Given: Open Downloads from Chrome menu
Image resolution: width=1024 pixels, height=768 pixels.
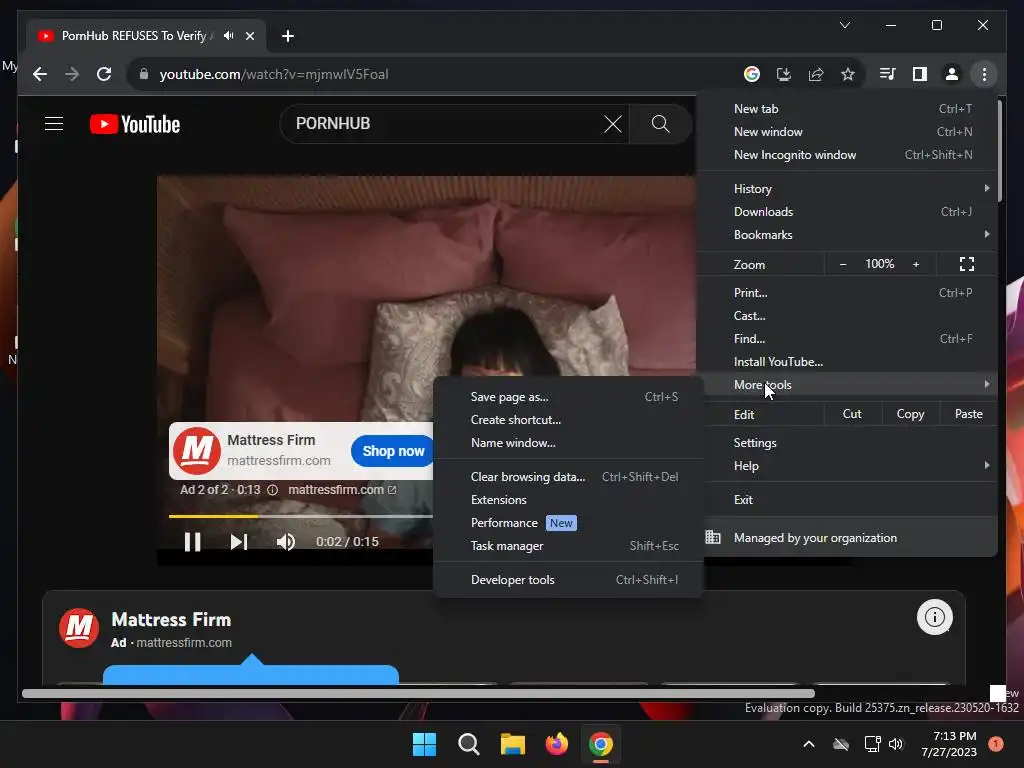Looking at the screenshot, I should 846,212.
